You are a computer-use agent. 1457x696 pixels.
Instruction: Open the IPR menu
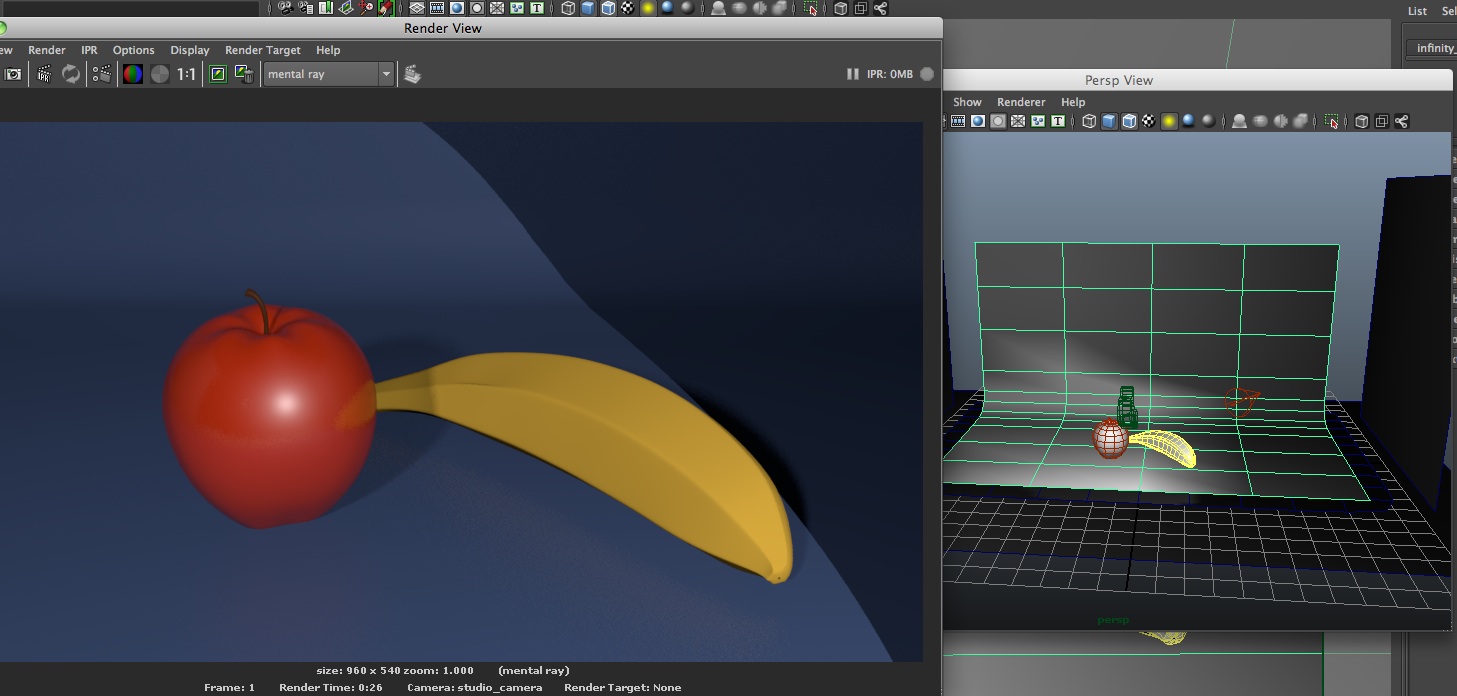tap(89, 50)
